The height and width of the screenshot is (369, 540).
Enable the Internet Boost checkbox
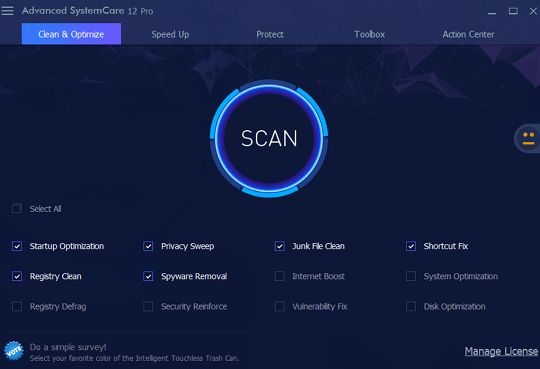(x=280, y=276)
